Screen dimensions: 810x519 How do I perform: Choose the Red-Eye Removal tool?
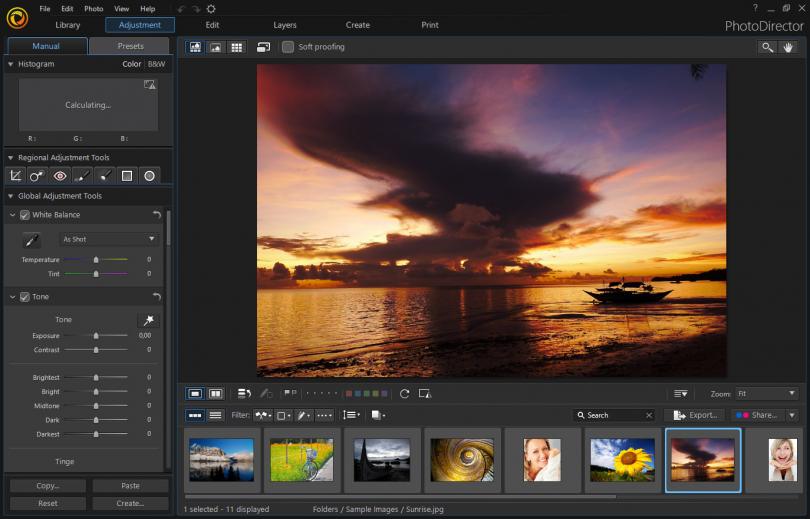[x=60, y=176]
